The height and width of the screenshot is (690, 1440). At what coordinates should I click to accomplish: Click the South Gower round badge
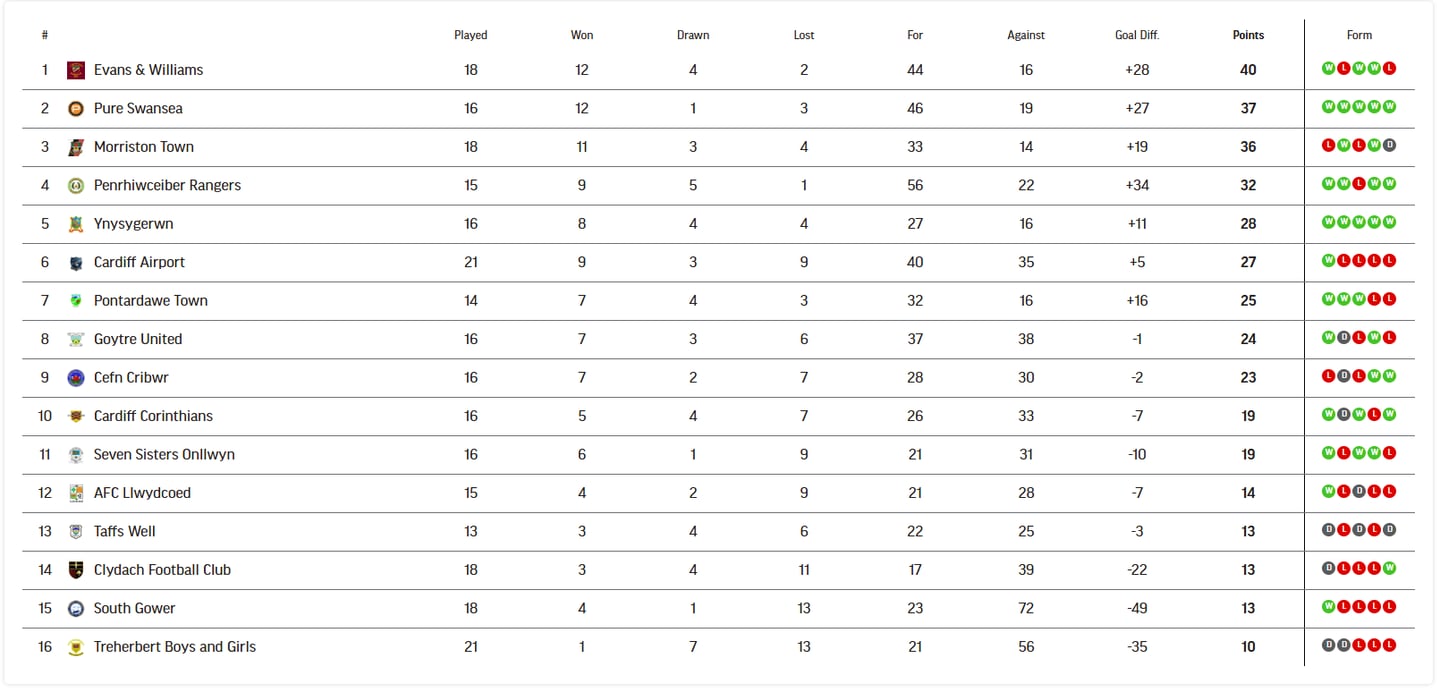(x=76, y=608)
